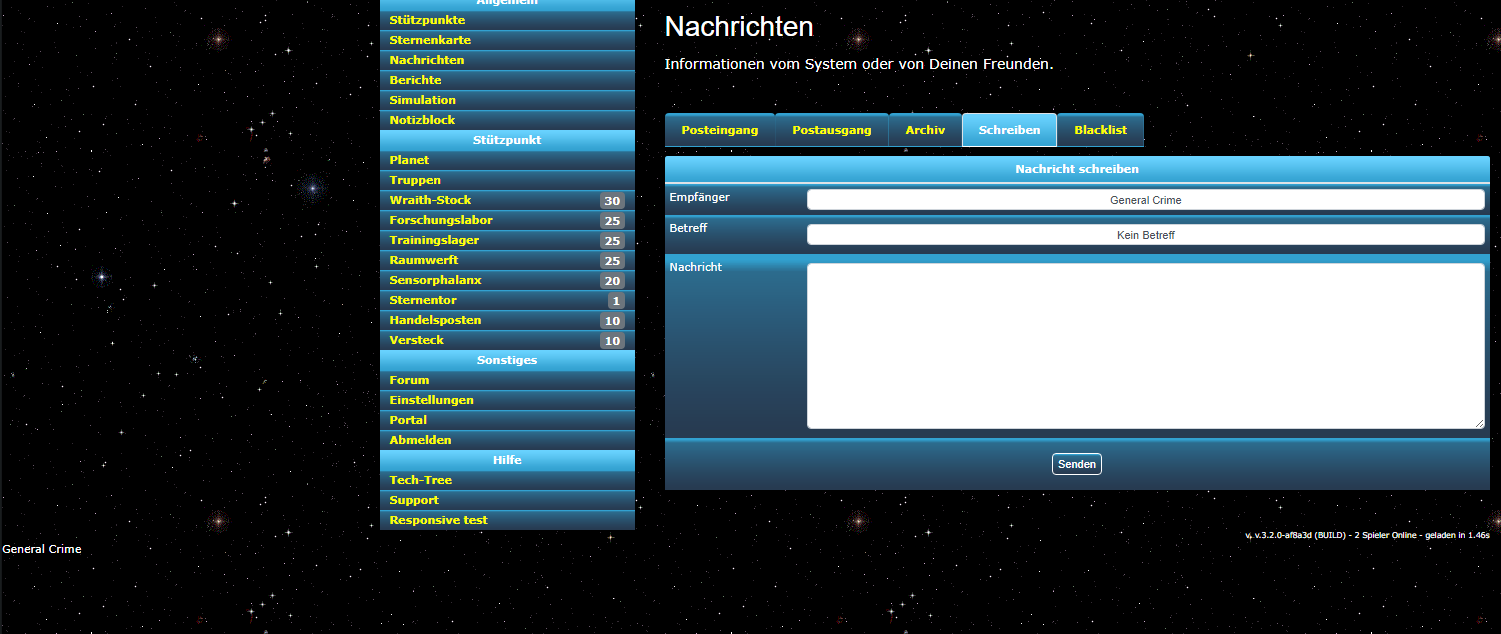Open the Notizblock link

[x=422, y=120]
